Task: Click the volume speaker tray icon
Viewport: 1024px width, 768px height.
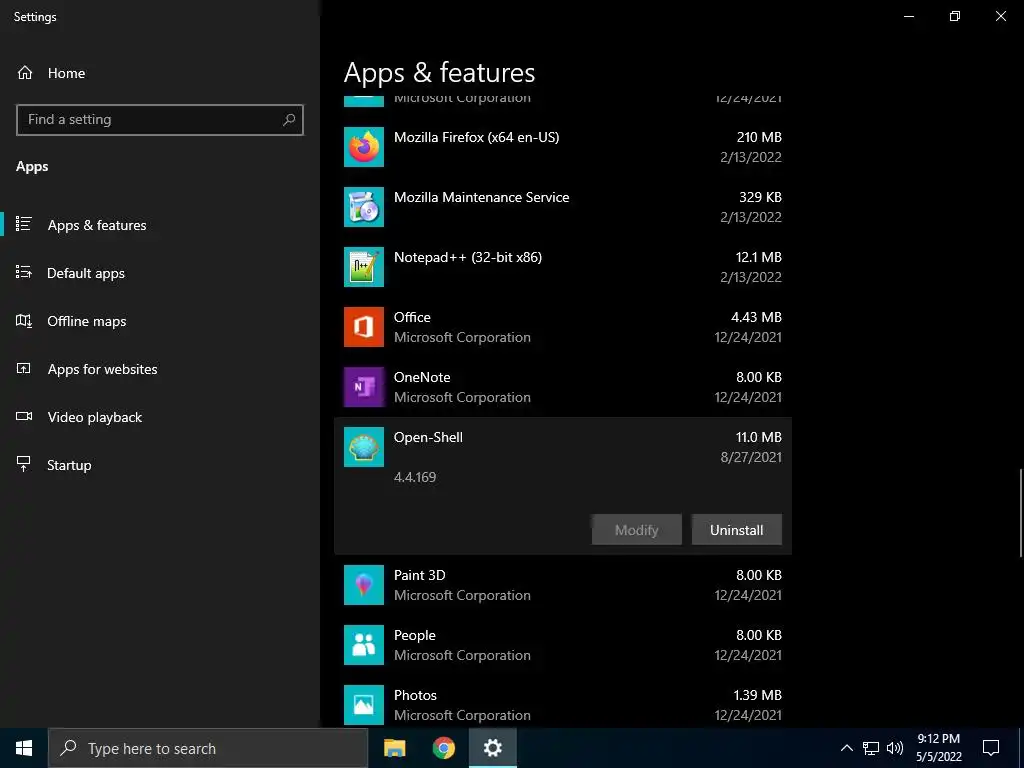Action: [x=895, y=748]
